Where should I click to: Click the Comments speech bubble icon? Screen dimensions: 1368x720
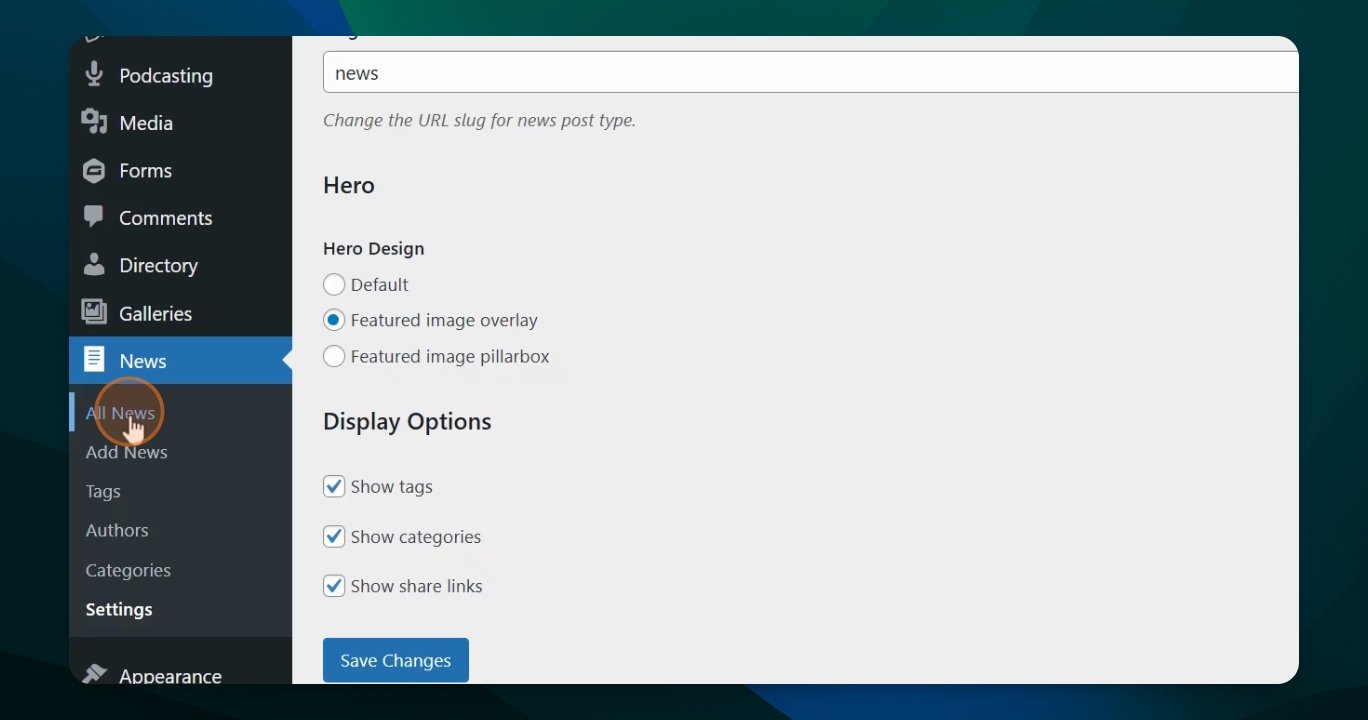[94, 217]
